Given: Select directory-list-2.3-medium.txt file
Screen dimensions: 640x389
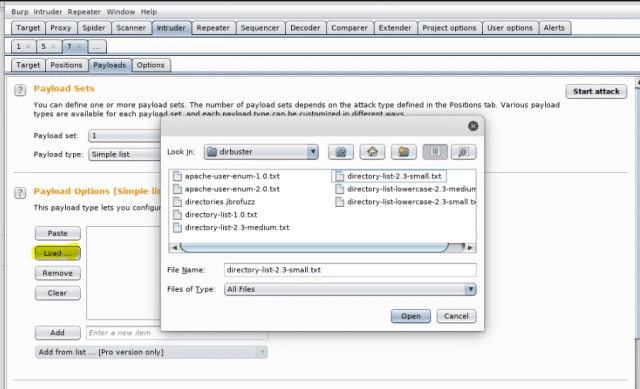Looking at the screenshot, I should [x=231, y=227].
